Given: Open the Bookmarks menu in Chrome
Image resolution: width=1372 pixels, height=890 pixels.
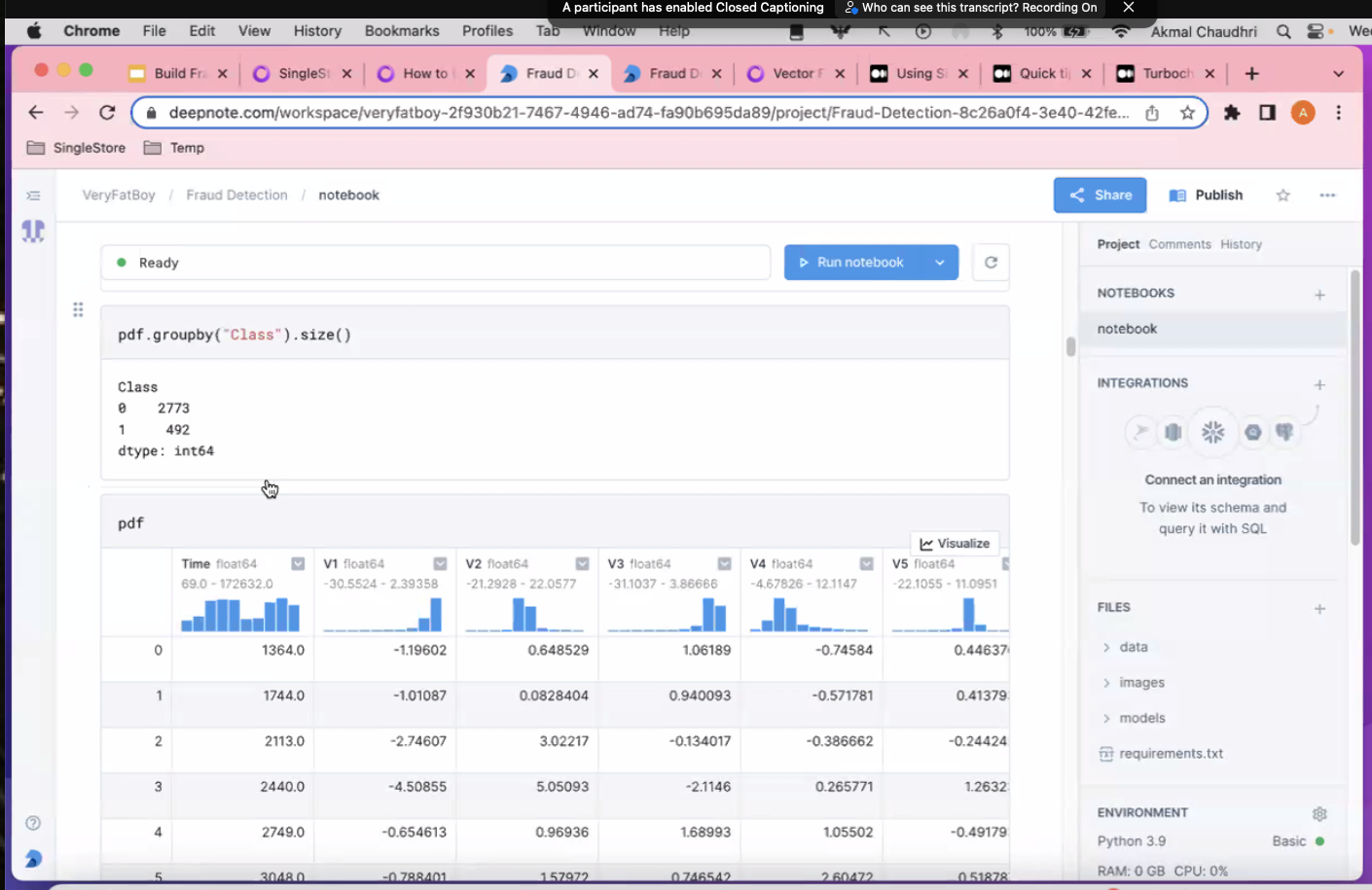Looking at the screenshot, I should 402,31.
